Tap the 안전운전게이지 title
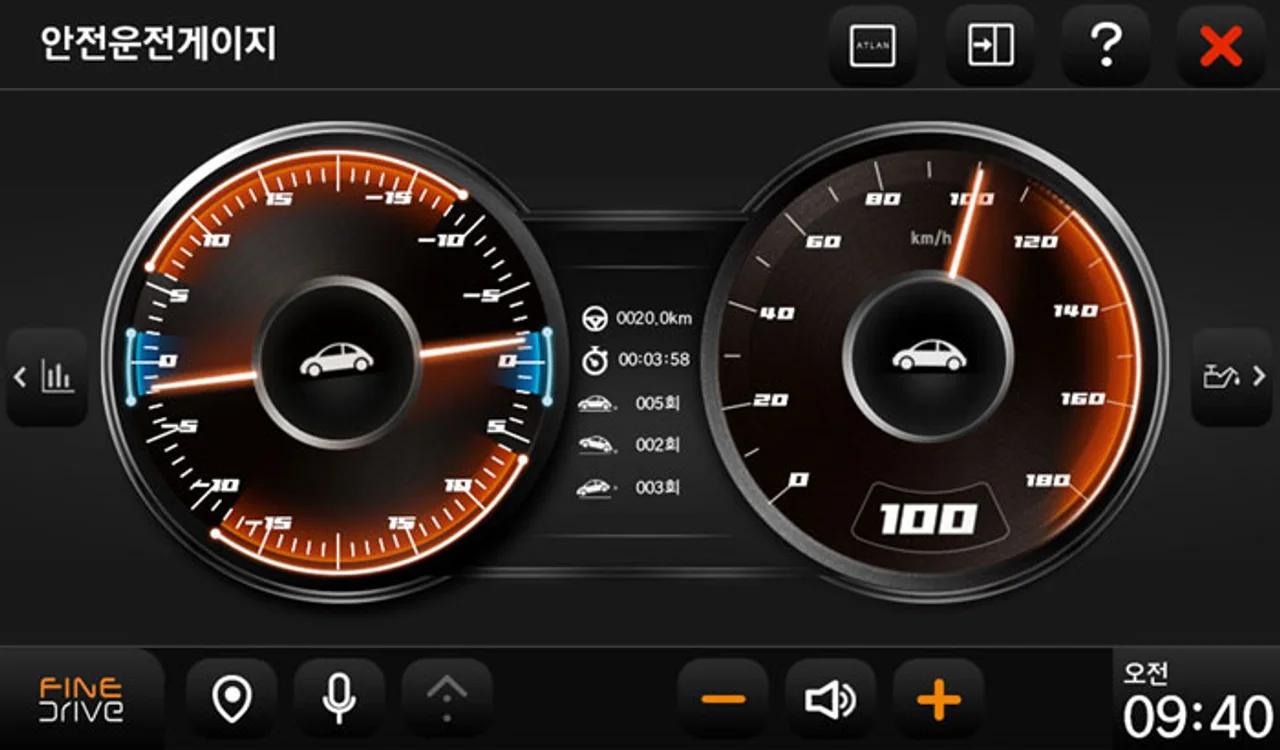Screen dimensions: 1280x750 point(158,44)
